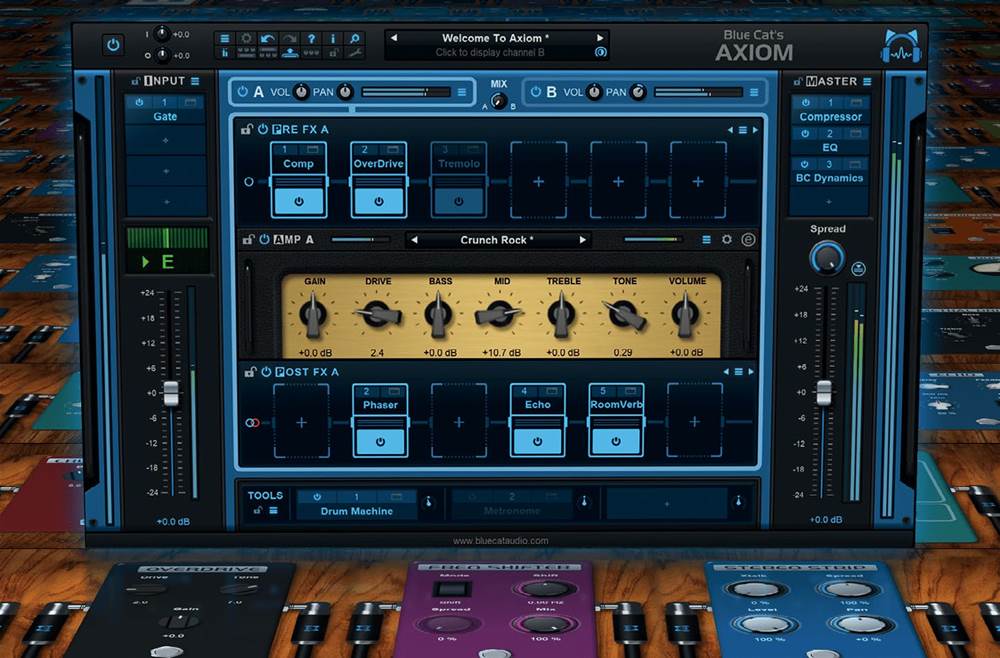Open the POST FX A section menu
This screenshot has width=1000, height=658.
[739, 372]
